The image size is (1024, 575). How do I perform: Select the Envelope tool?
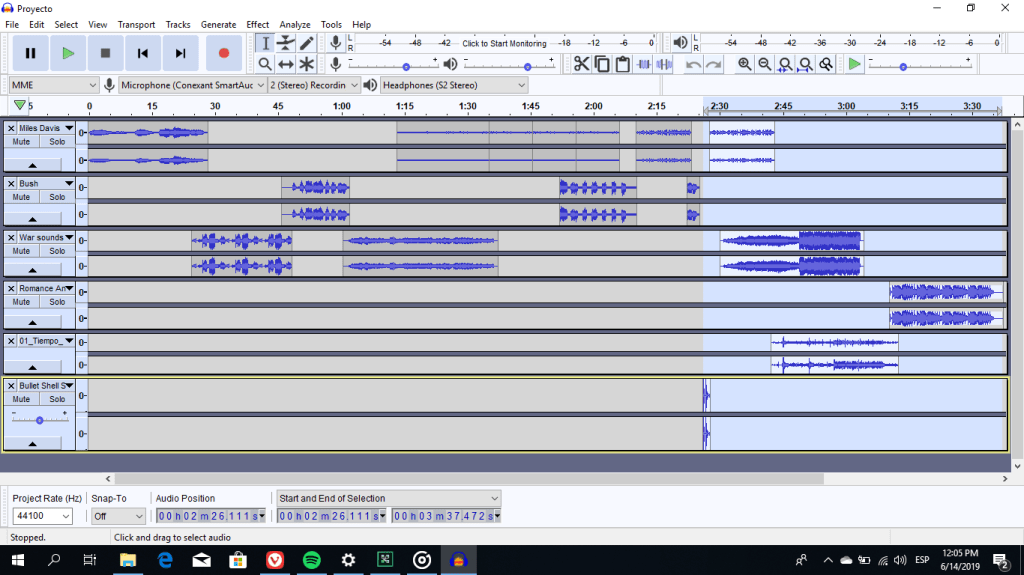point(286,43)
